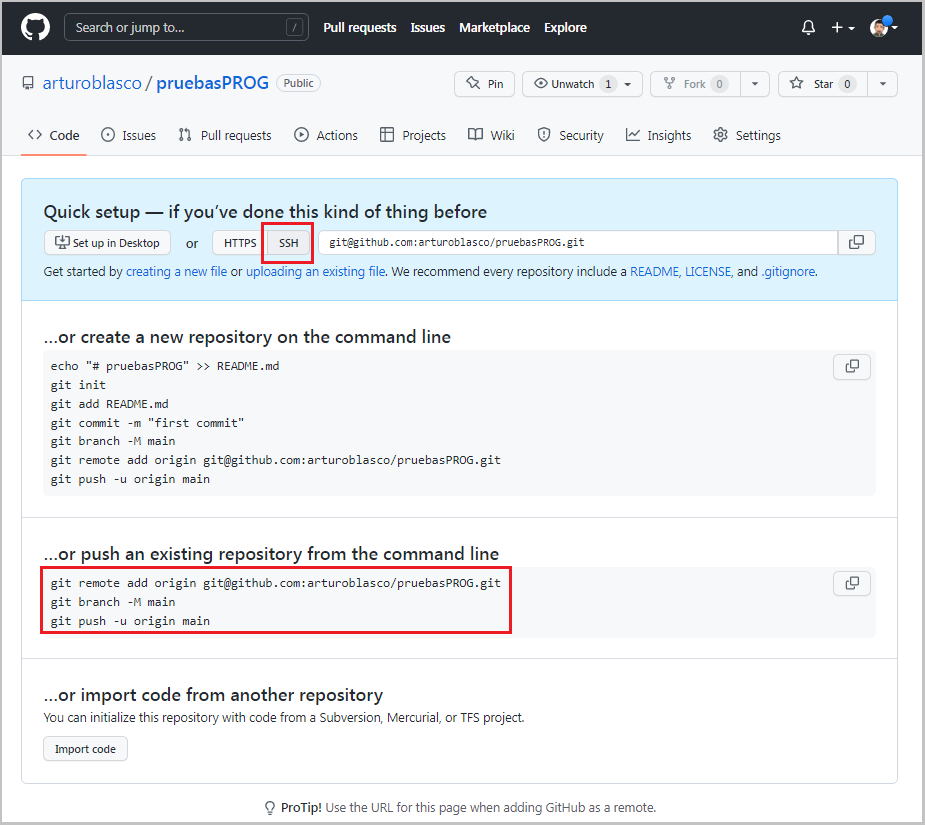Follow the creating a new file link
The width and height of the screenshot is (925, 825).
[176, 271]
